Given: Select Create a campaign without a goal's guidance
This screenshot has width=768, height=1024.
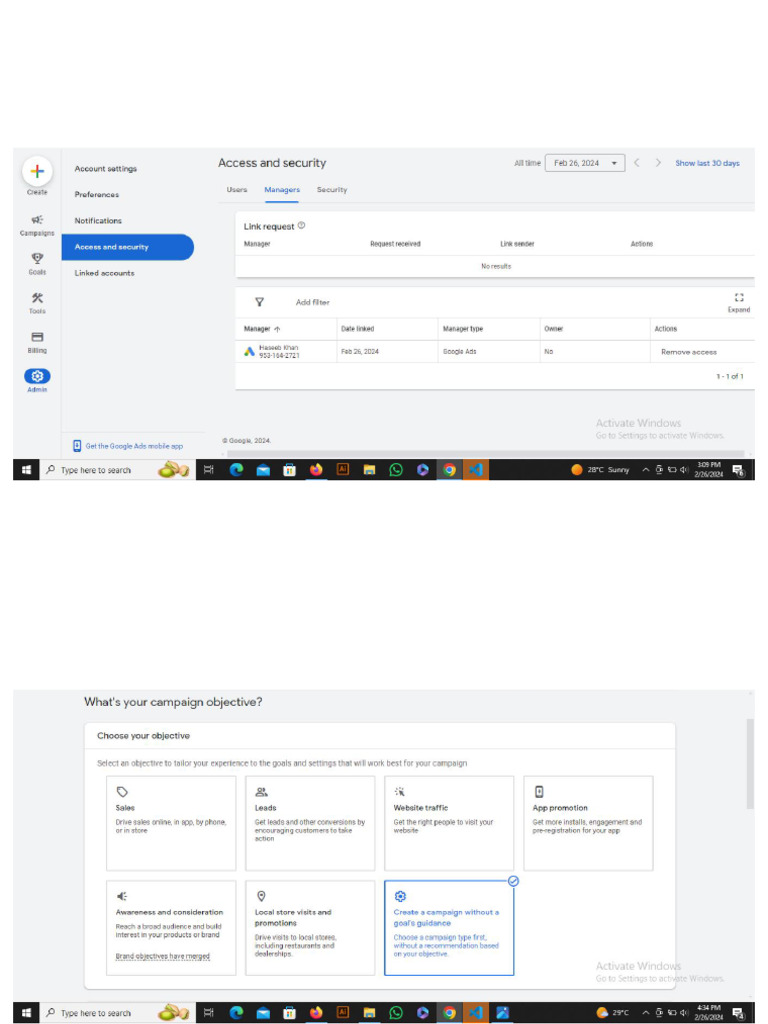Looking at the screenshot, I should [449, 927].
